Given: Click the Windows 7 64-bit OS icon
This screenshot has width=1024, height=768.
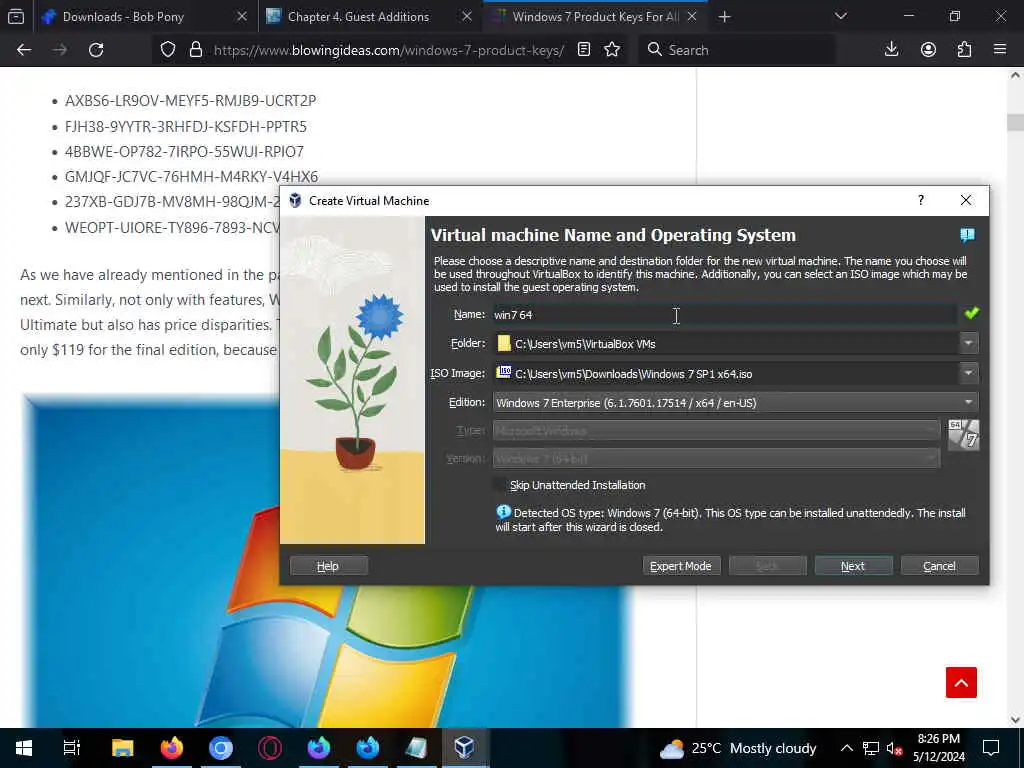Looking at the screenshot, I should click(x=963, y=435).
